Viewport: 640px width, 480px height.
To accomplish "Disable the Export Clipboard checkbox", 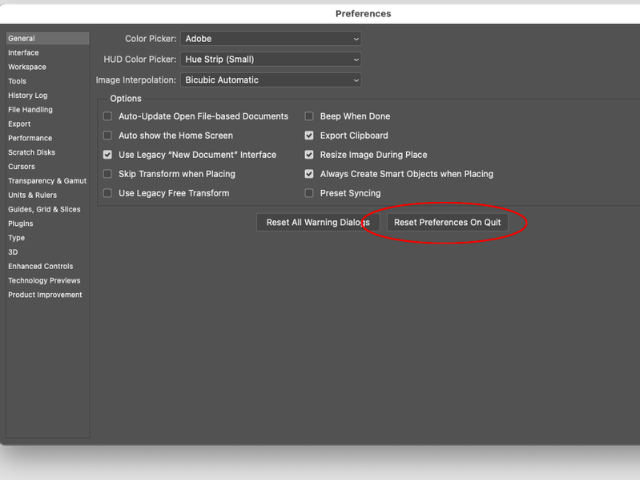I will pos(309,136).
